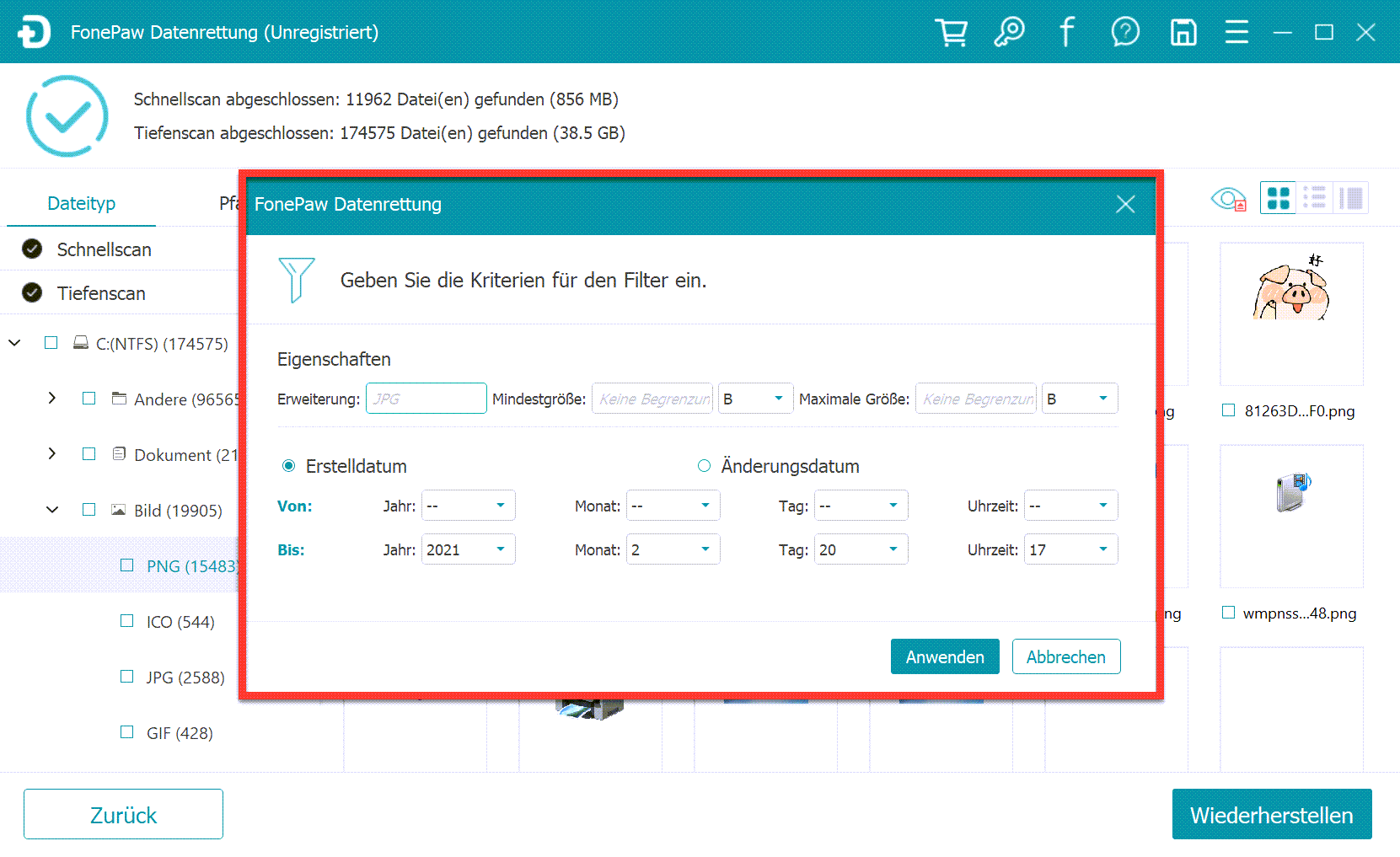Check the C:(NTFS) drive checkbox
1400x857 pixels.
click(x=51, y=343)
